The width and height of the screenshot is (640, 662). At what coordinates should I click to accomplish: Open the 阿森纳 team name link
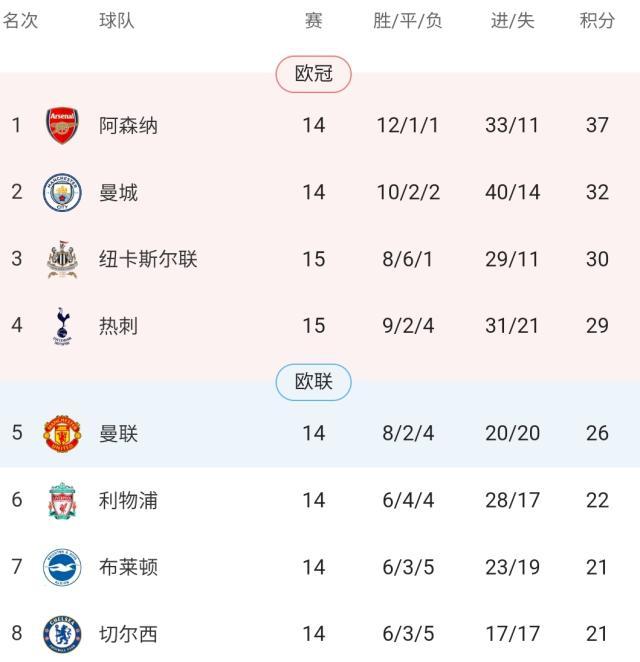128,126
